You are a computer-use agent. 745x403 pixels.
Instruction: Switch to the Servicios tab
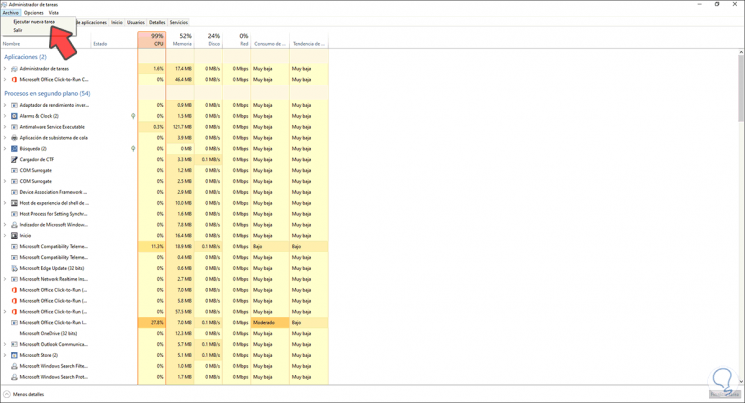[x=179, y=22]
